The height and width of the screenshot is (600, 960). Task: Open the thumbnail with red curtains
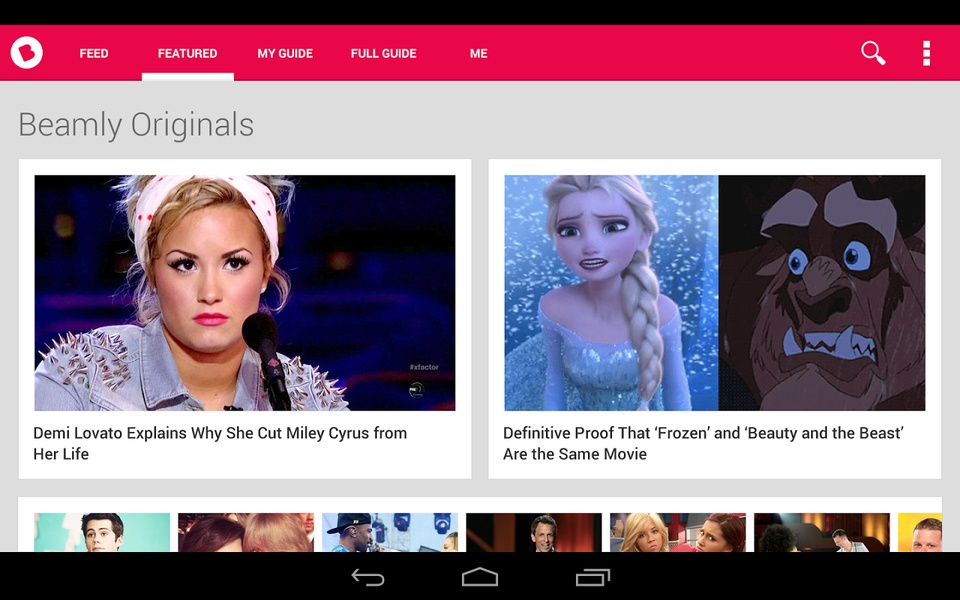[534, 532]
